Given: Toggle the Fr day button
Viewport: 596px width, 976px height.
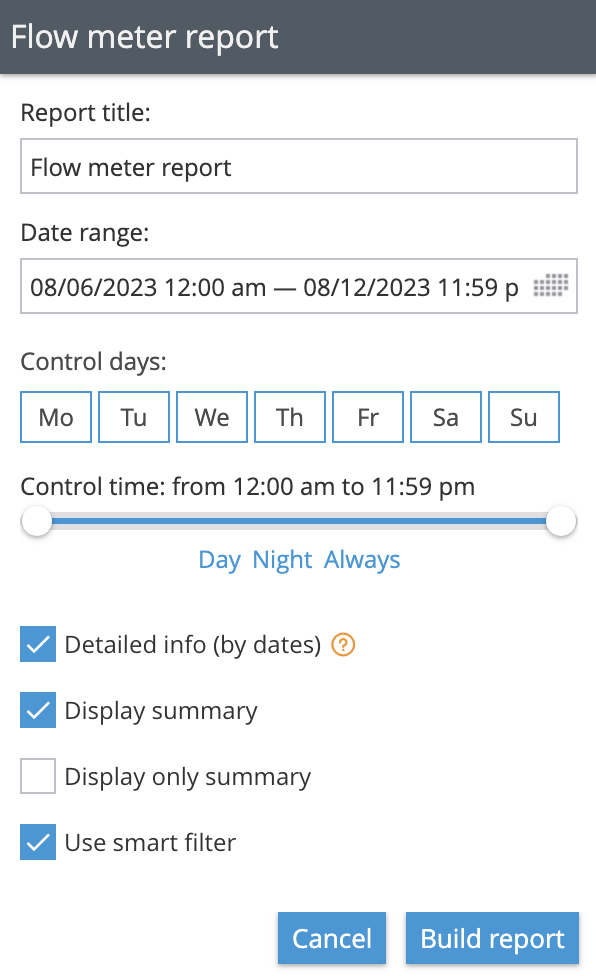Looking at the screenshot, I should [368, 417].
